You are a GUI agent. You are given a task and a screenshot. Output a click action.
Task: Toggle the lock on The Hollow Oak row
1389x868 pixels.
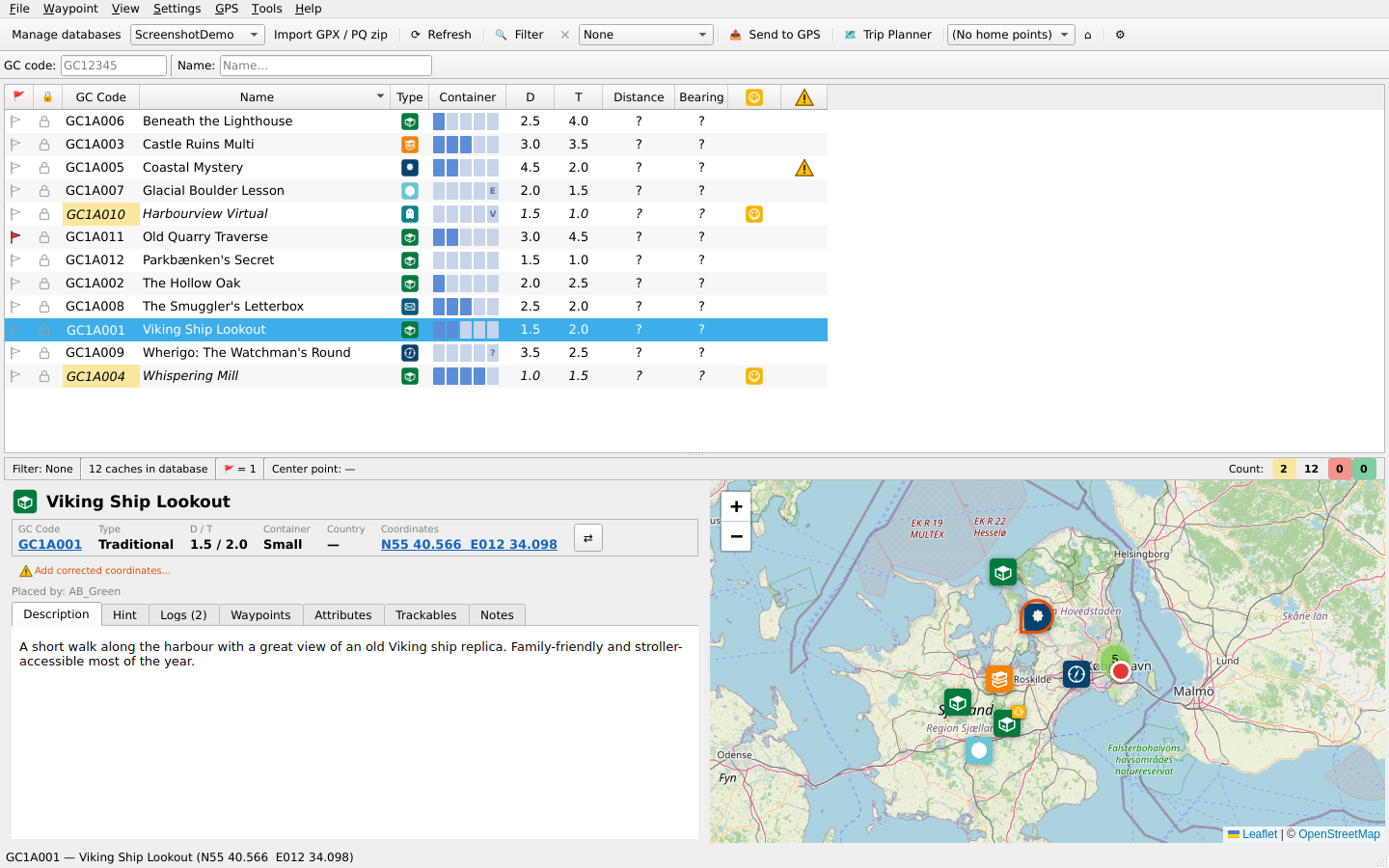click(x=44, y=284)
